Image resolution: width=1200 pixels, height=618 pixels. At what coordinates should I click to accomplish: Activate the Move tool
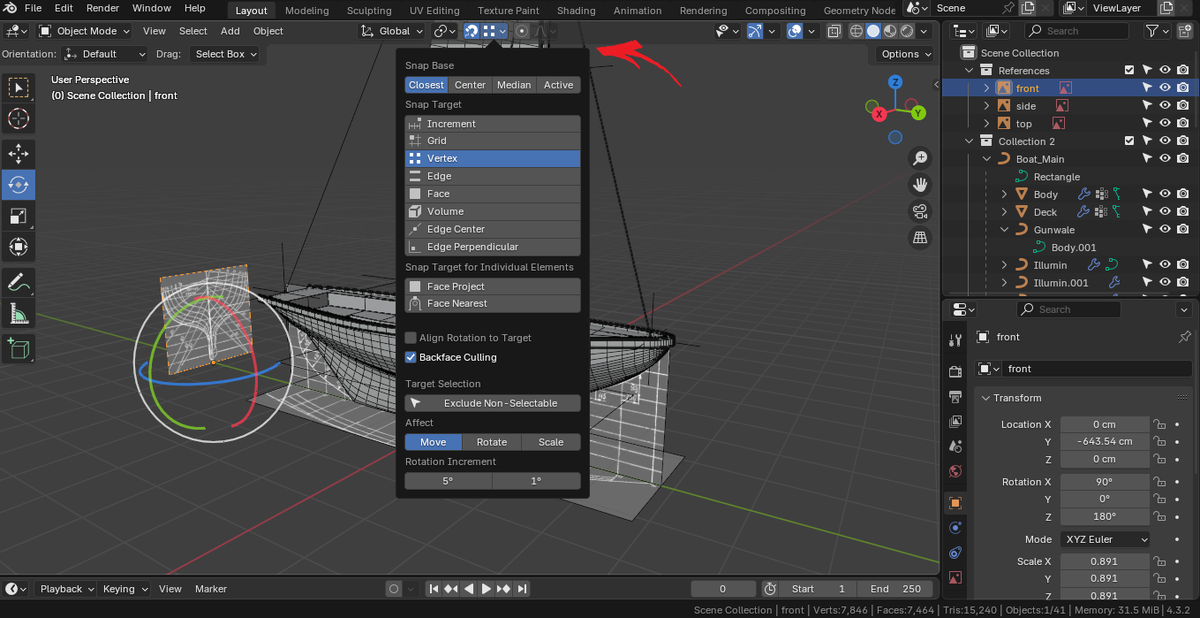pyautogui.click(x=18, y=154)
